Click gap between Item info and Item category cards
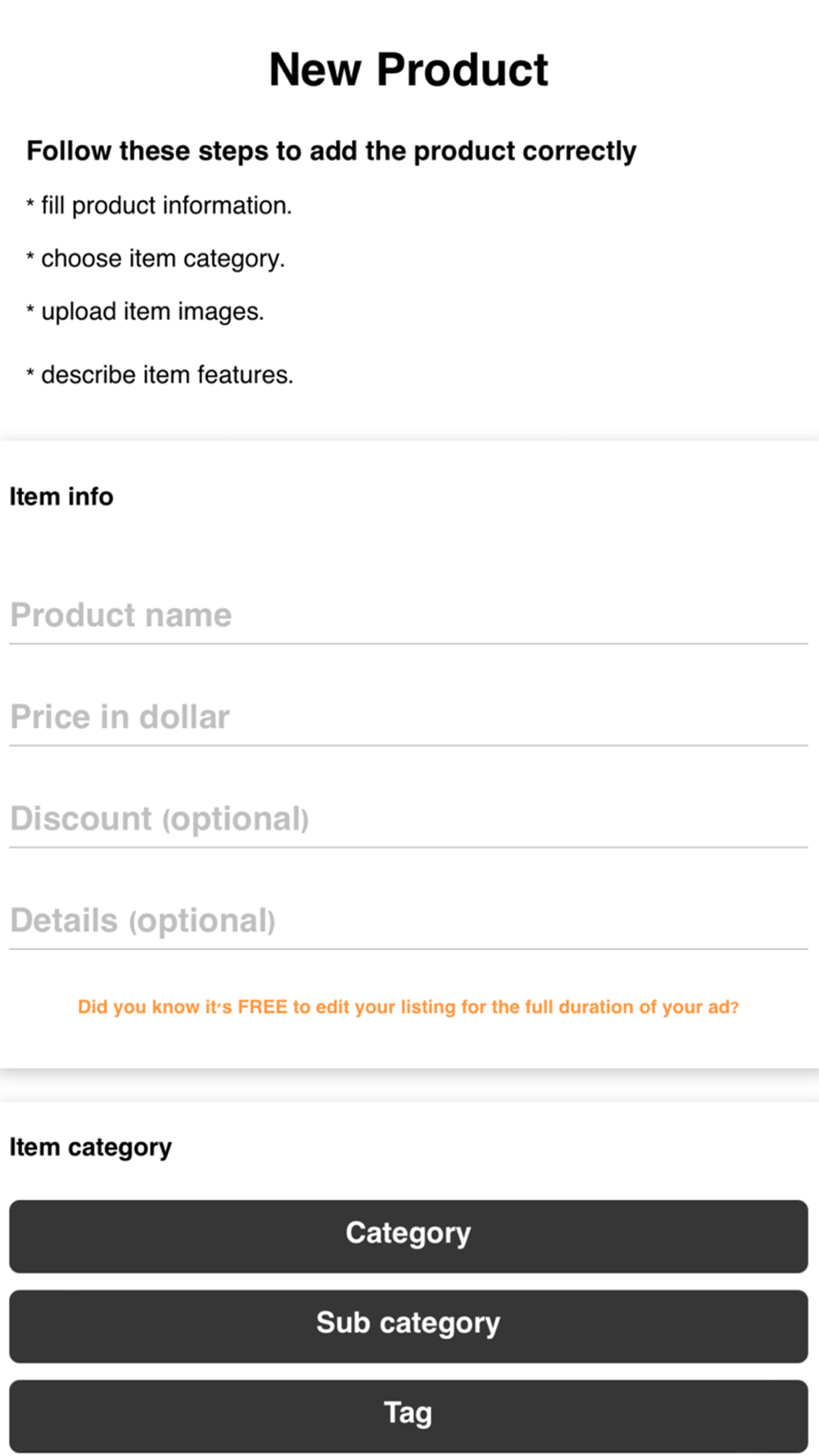 (408, 1084)
